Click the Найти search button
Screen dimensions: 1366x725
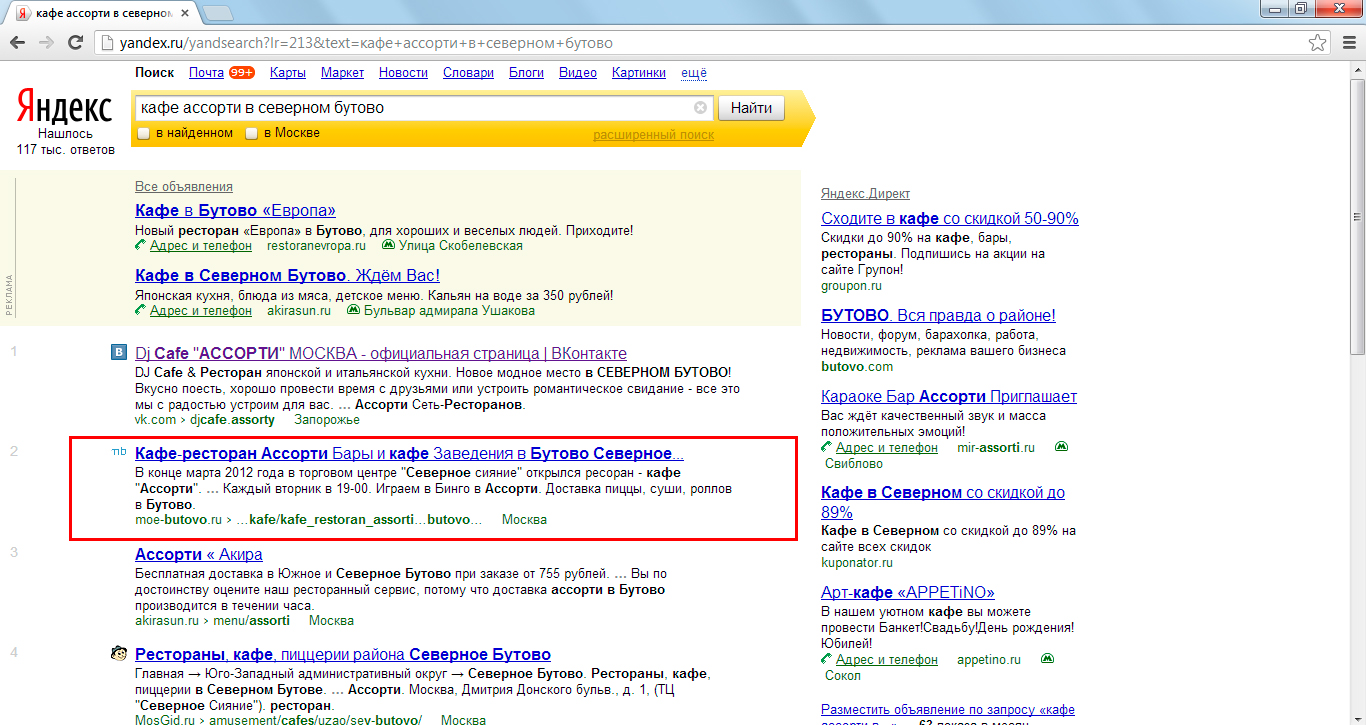751,108
